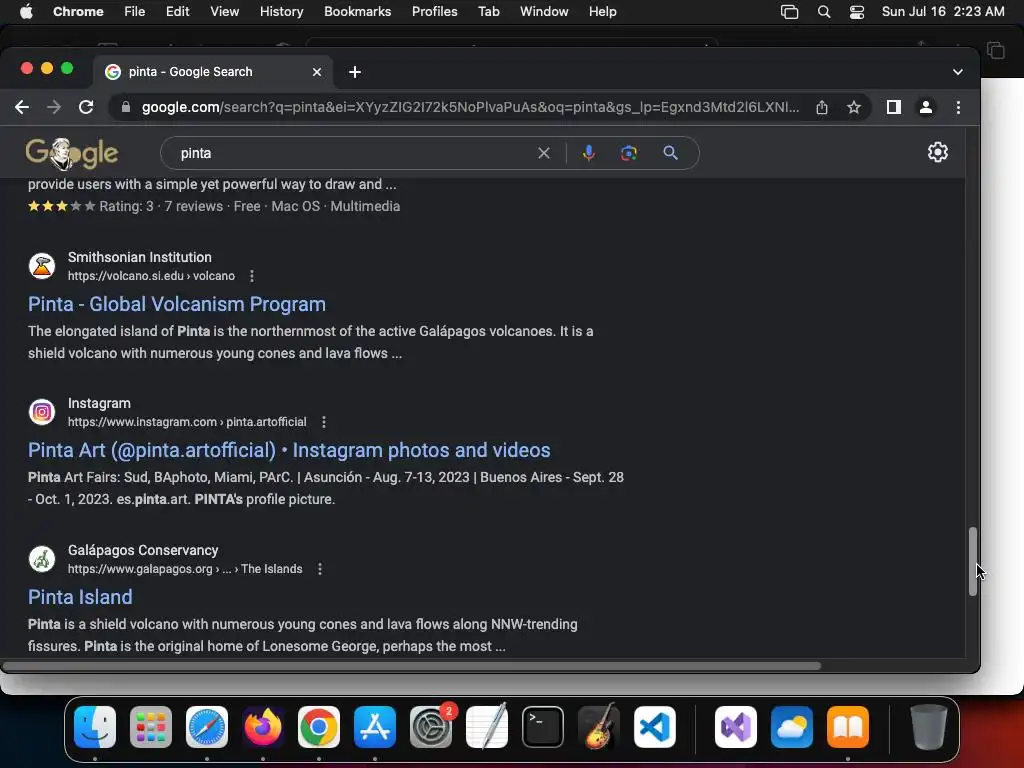Click the instagram.com pinta.artofficial URL
This screenshot has width=1024, height=768.
pyautogui.click(x=187, y=422)
